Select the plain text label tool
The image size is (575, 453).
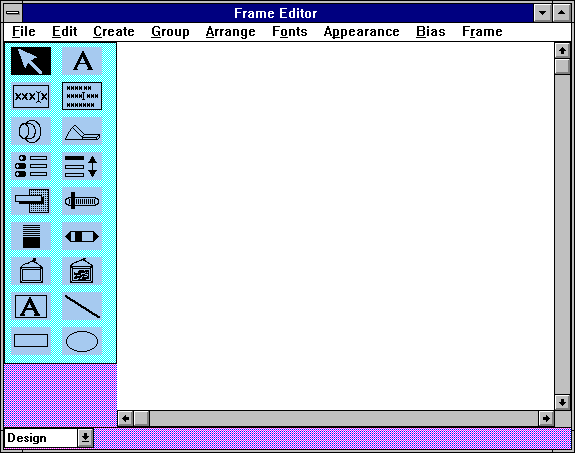point(82,61)
